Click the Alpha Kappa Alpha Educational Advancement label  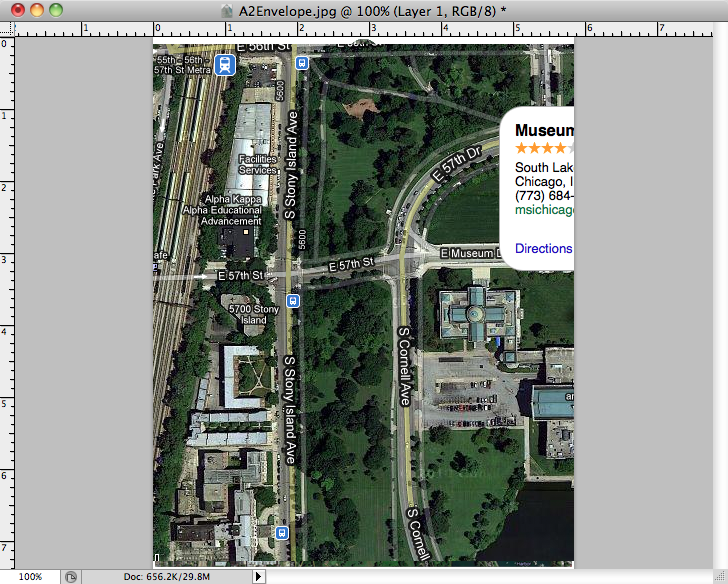point(222,210)
